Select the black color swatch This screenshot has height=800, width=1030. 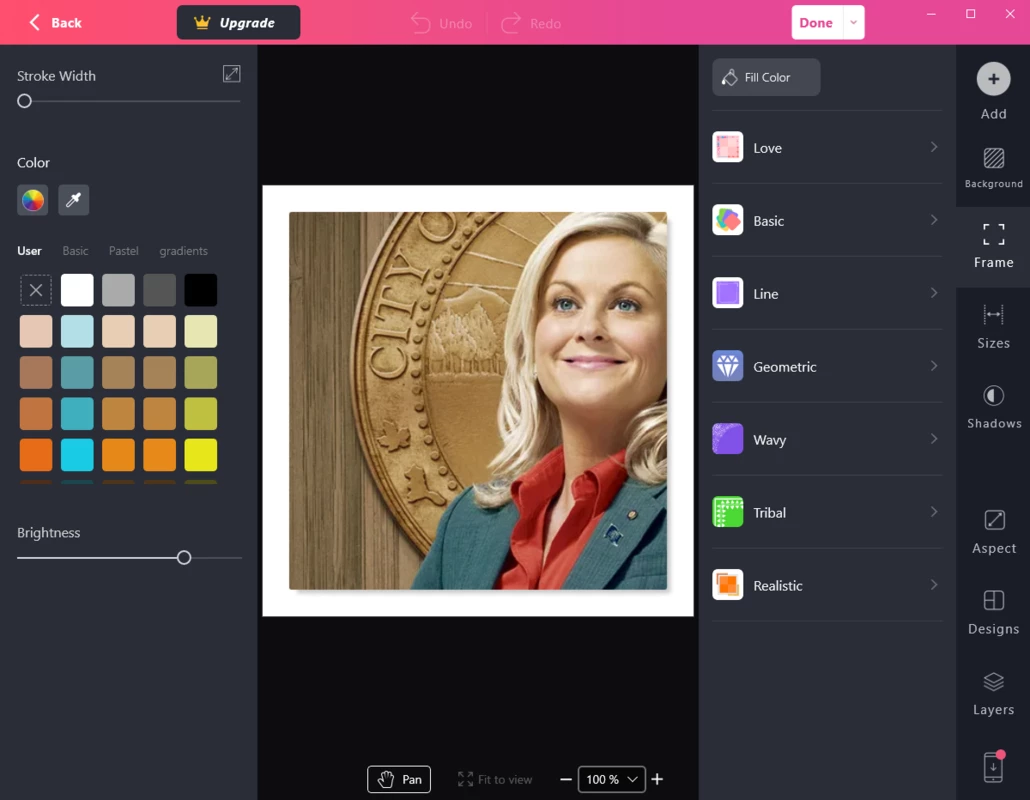[x=200, y=290]
